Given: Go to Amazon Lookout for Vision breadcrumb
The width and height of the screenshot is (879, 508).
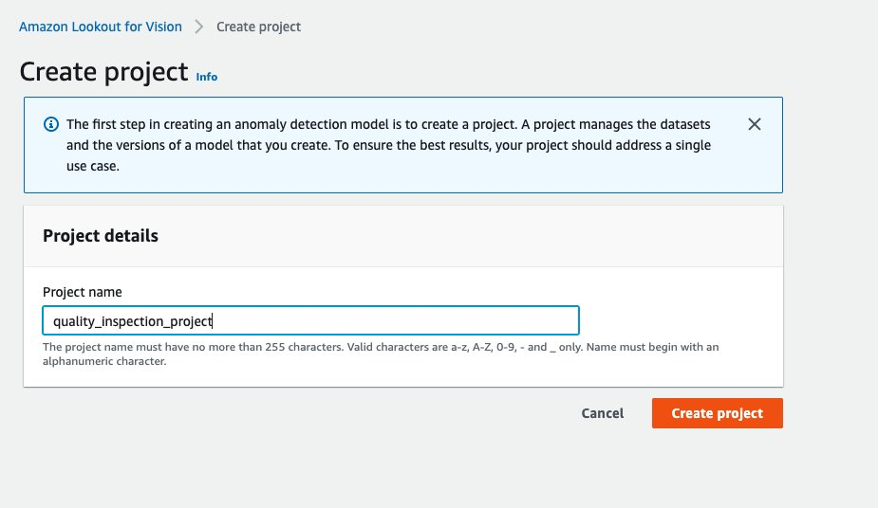Looking at the screenshot, I should tap(100, 27).
